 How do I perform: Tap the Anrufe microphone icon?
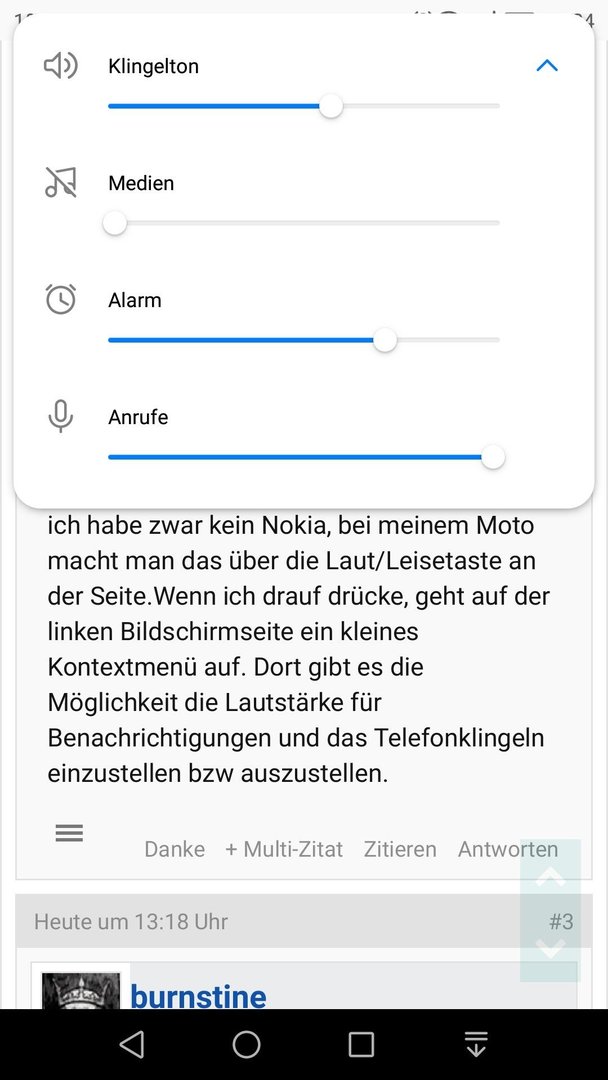tap(61, 416)
